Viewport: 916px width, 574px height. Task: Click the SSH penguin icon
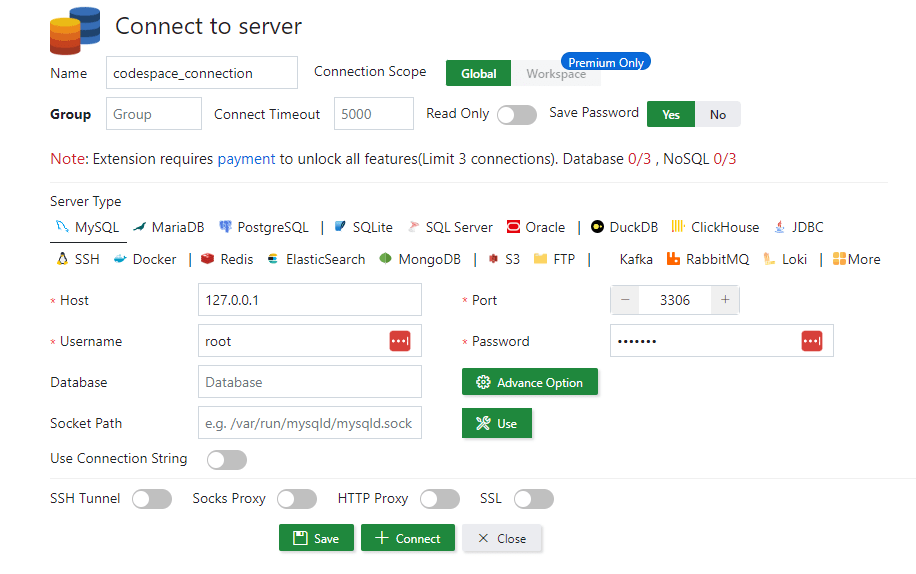click(62, 259)
